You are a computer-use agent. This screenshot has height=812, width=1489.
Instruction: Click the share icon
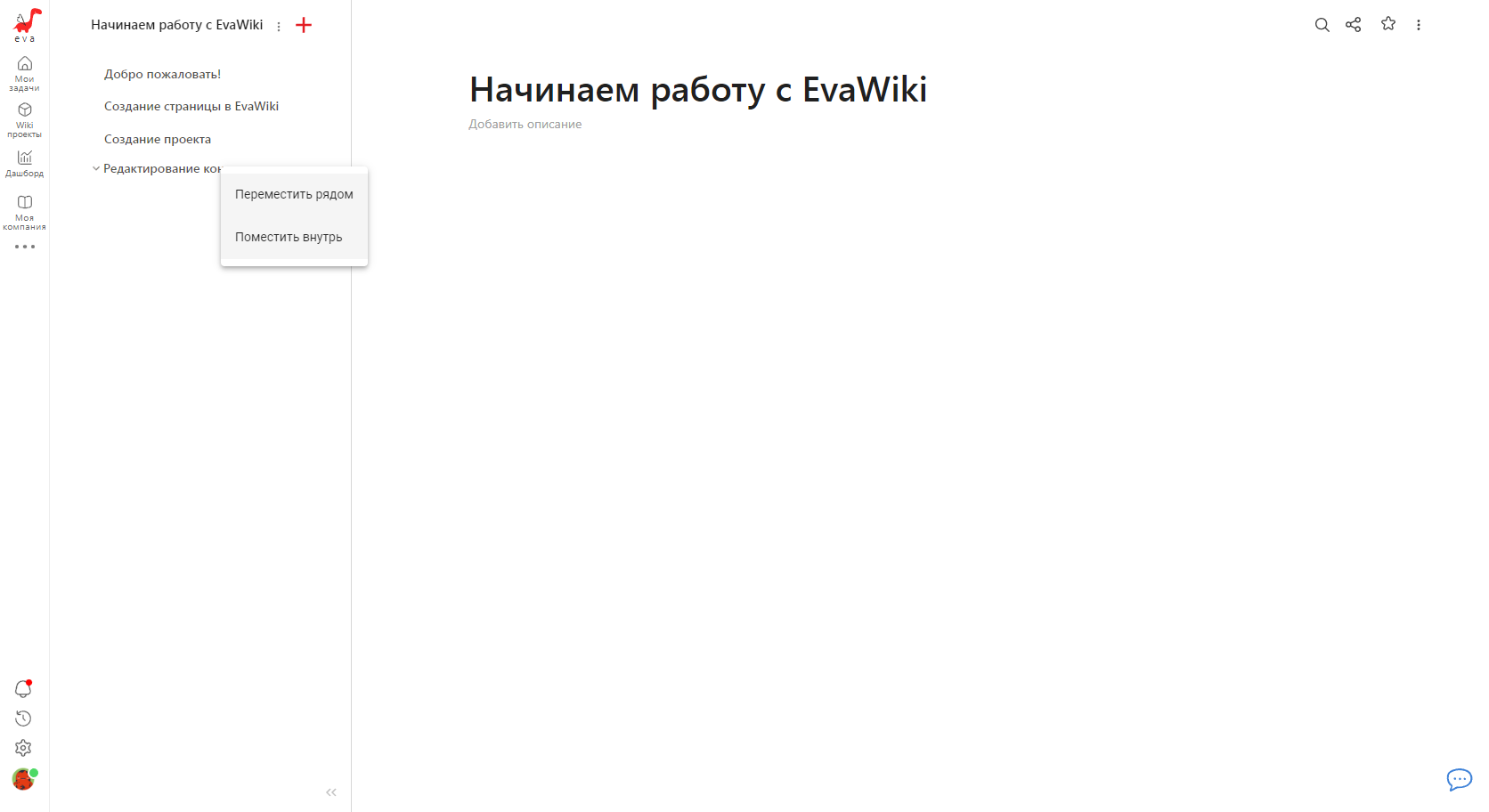coord(1353,25)
